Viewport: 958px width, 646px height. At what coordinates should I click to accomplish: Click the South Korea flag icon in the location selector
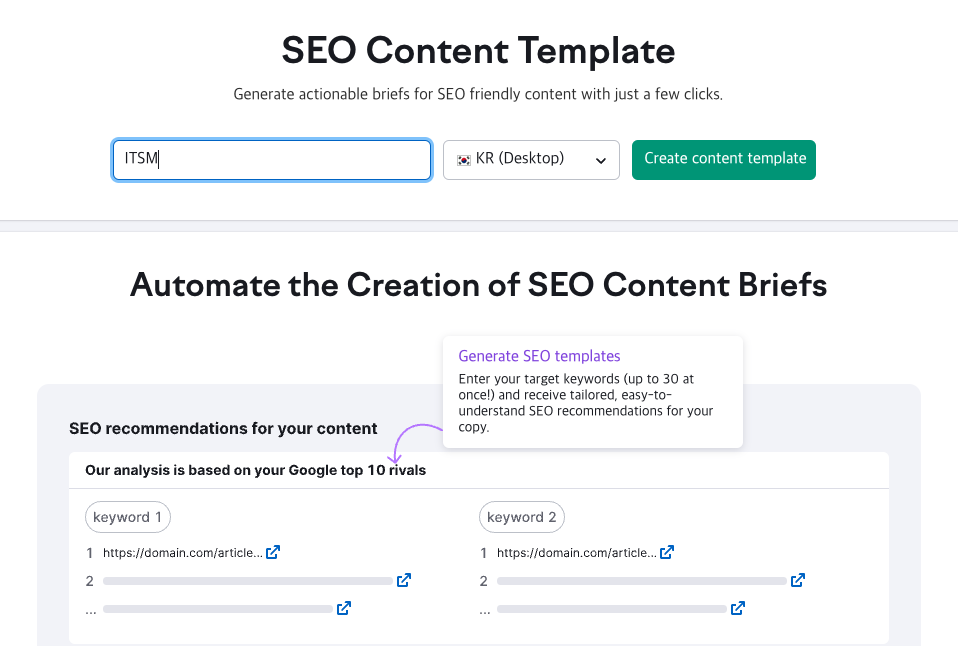click(x=462, y=159)
